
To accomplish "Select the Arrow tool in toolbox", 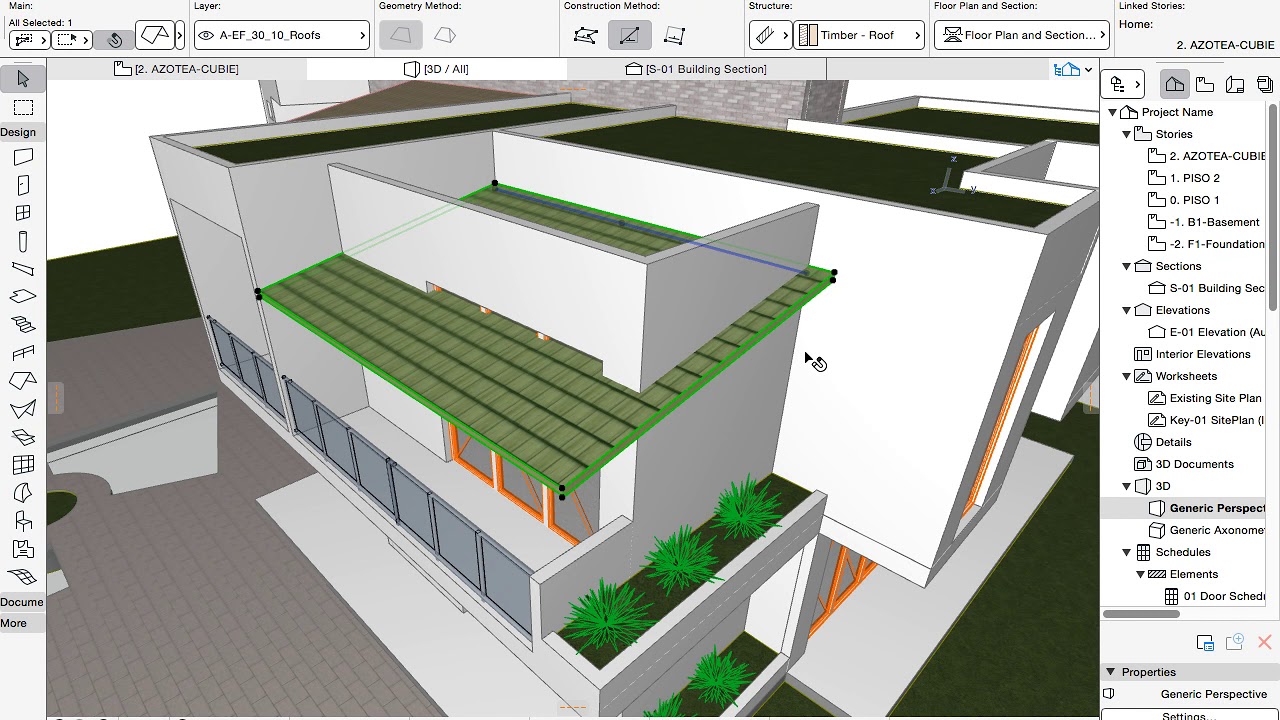I will click(x=23, y=79).
